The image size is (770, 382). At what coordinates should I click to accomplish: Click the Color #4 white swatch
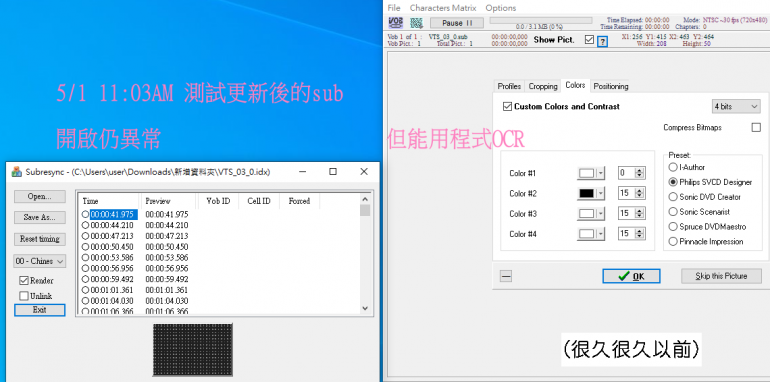tap(587, 234)
